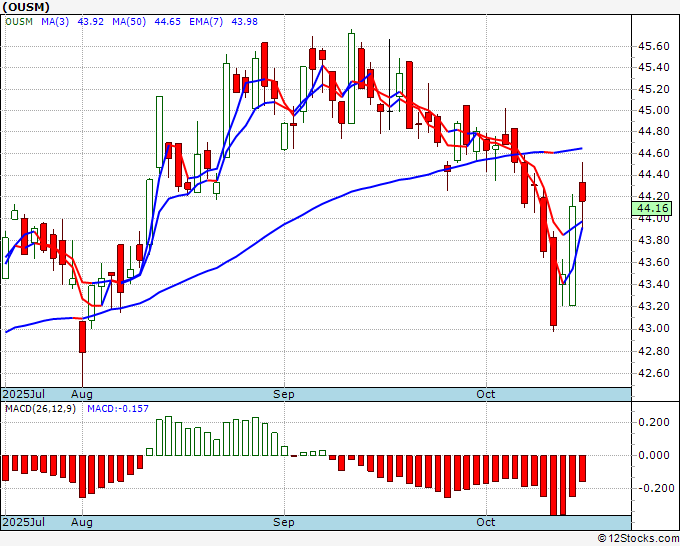Viewport: 680px width, 546px height.
Task: Click the EMA(7) value 43.98
Action: tap(245, 22)
